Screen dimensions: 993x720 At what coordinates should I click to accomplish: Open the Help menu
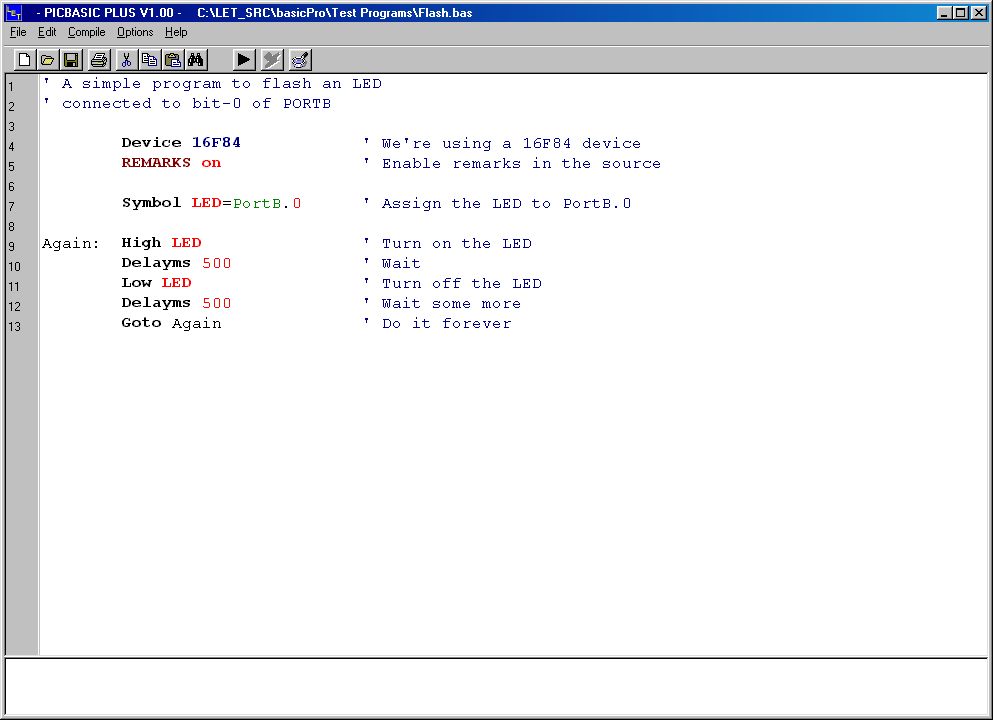[x=176, y=32]
